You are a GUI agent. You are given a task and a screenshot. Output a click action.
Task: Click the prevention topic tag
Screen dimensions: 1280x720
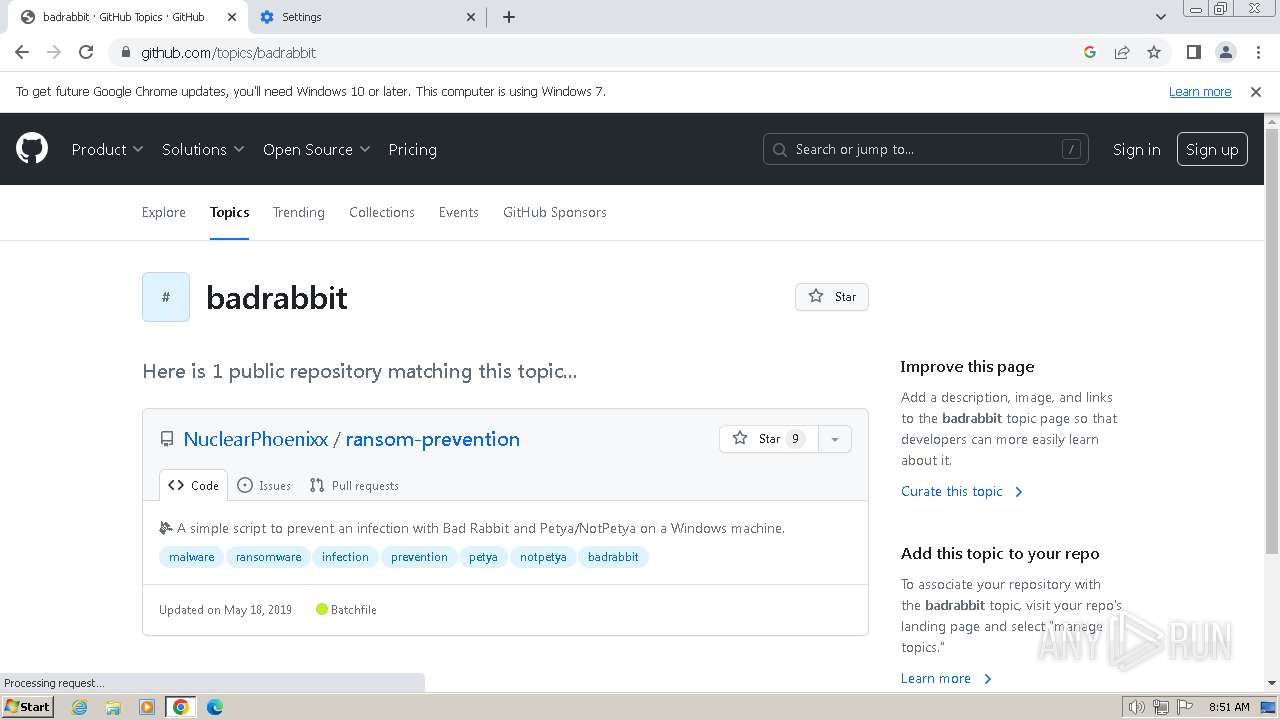pyautogui.click(x=419, y=557)
